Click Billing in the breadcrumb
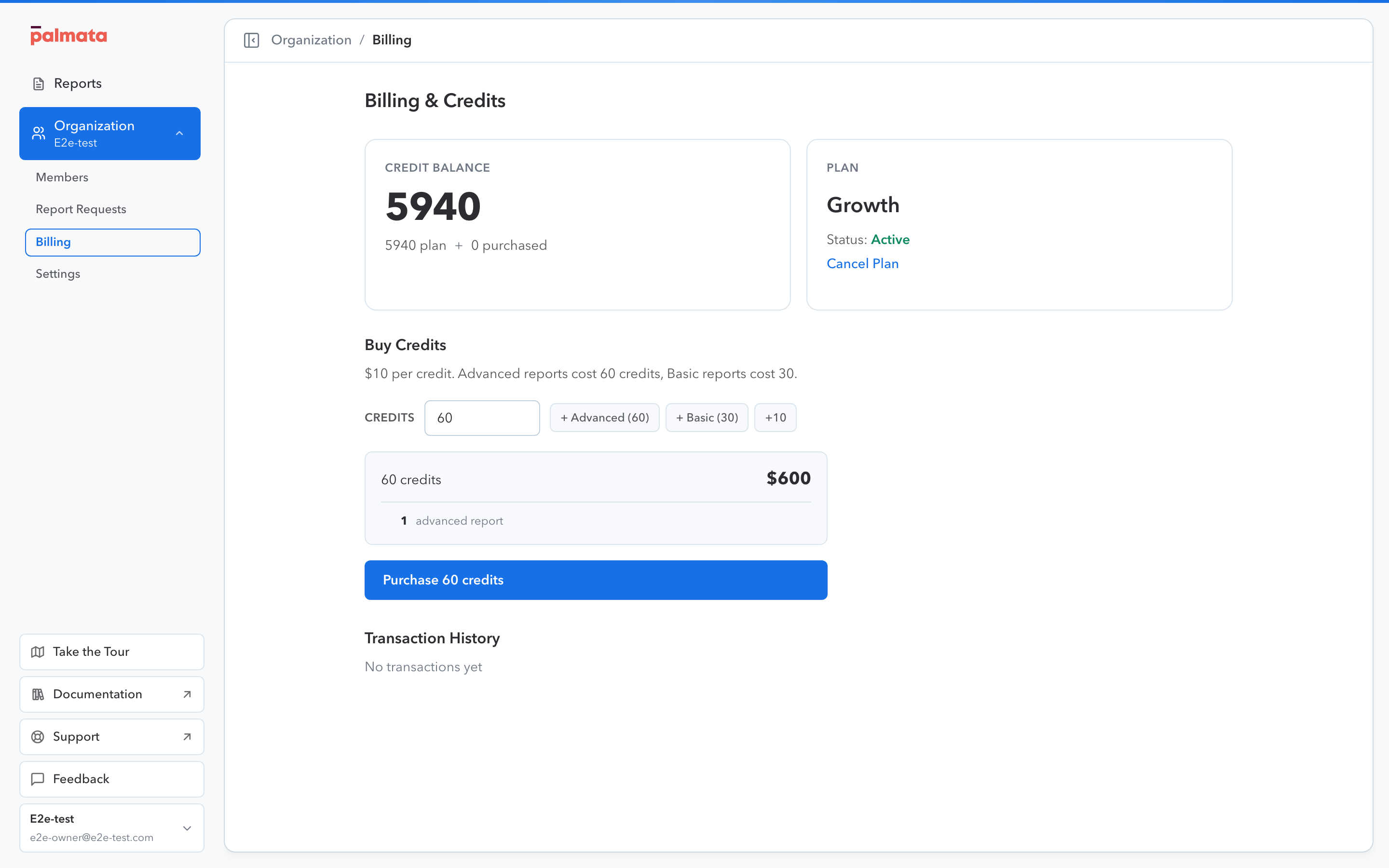 [392, 40]
